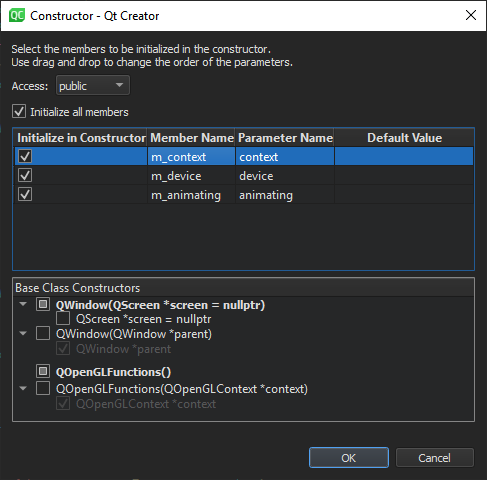Click the device parameter name cell

pyautogui.click(x=285, y=175)
